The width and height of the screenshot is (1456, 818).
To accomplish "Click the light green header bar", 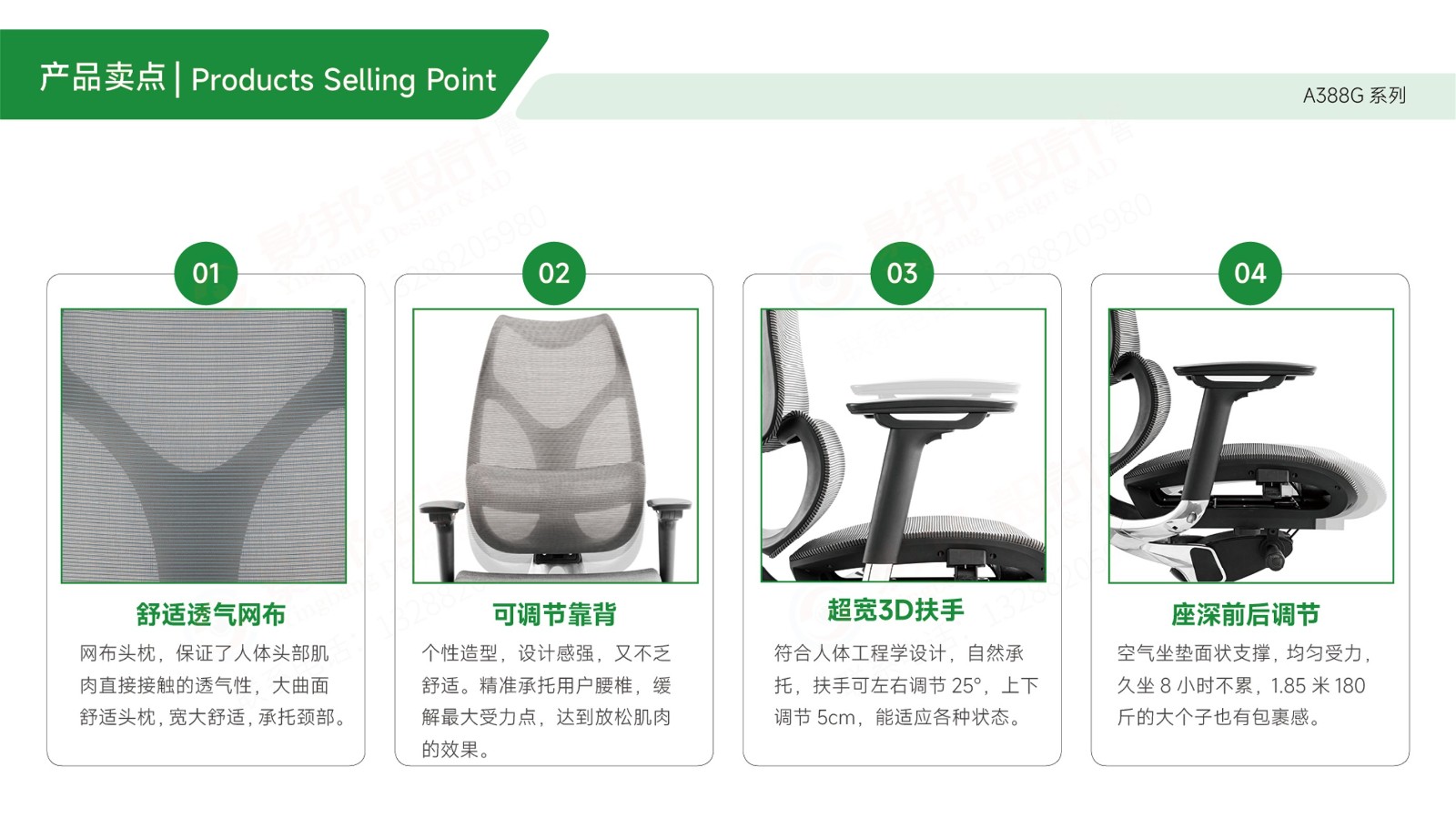I will coord(987,96).
